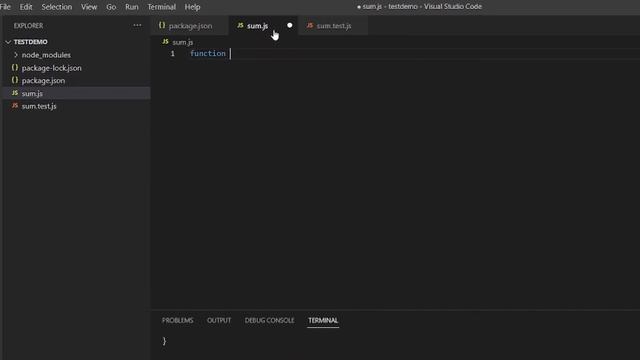Click the EXPLORER panel title
The image size is (640, 360).
click(x=28, y=26)
